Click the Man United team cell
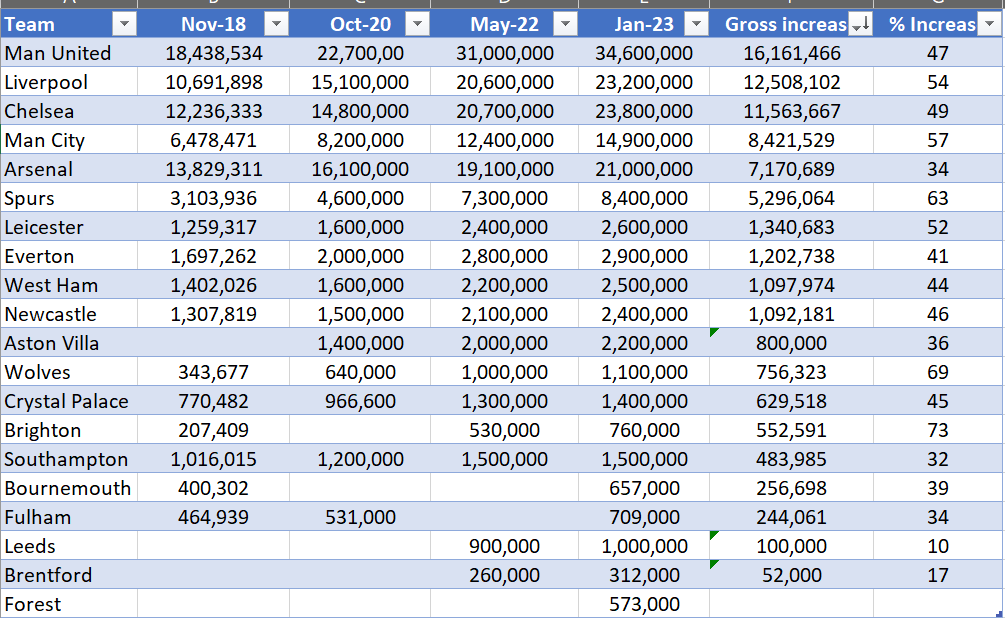 pyautogui.click(x=69, y=53)
